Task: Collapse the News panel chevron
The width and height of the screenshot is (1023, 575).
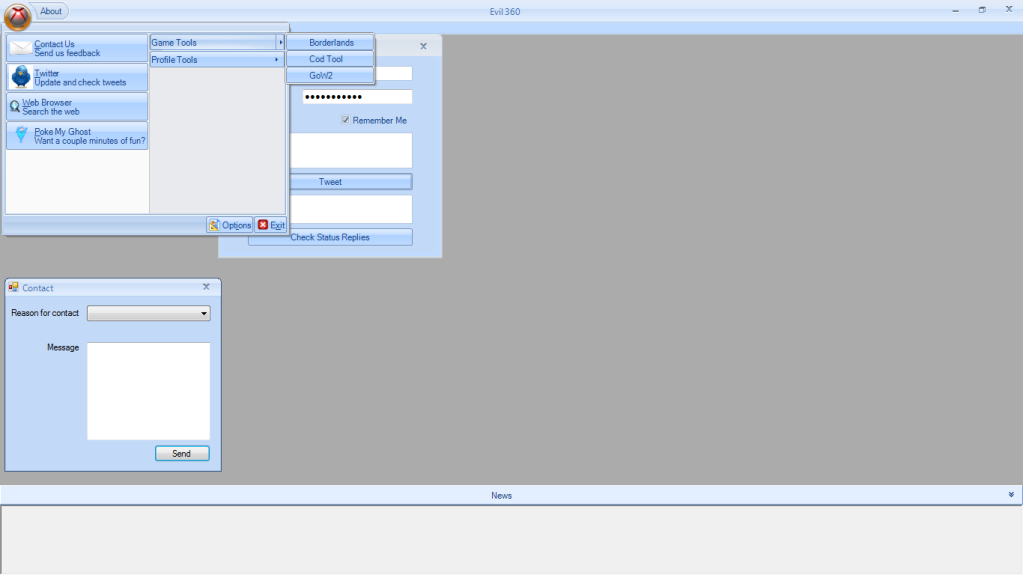Action: coord(1011,495)
